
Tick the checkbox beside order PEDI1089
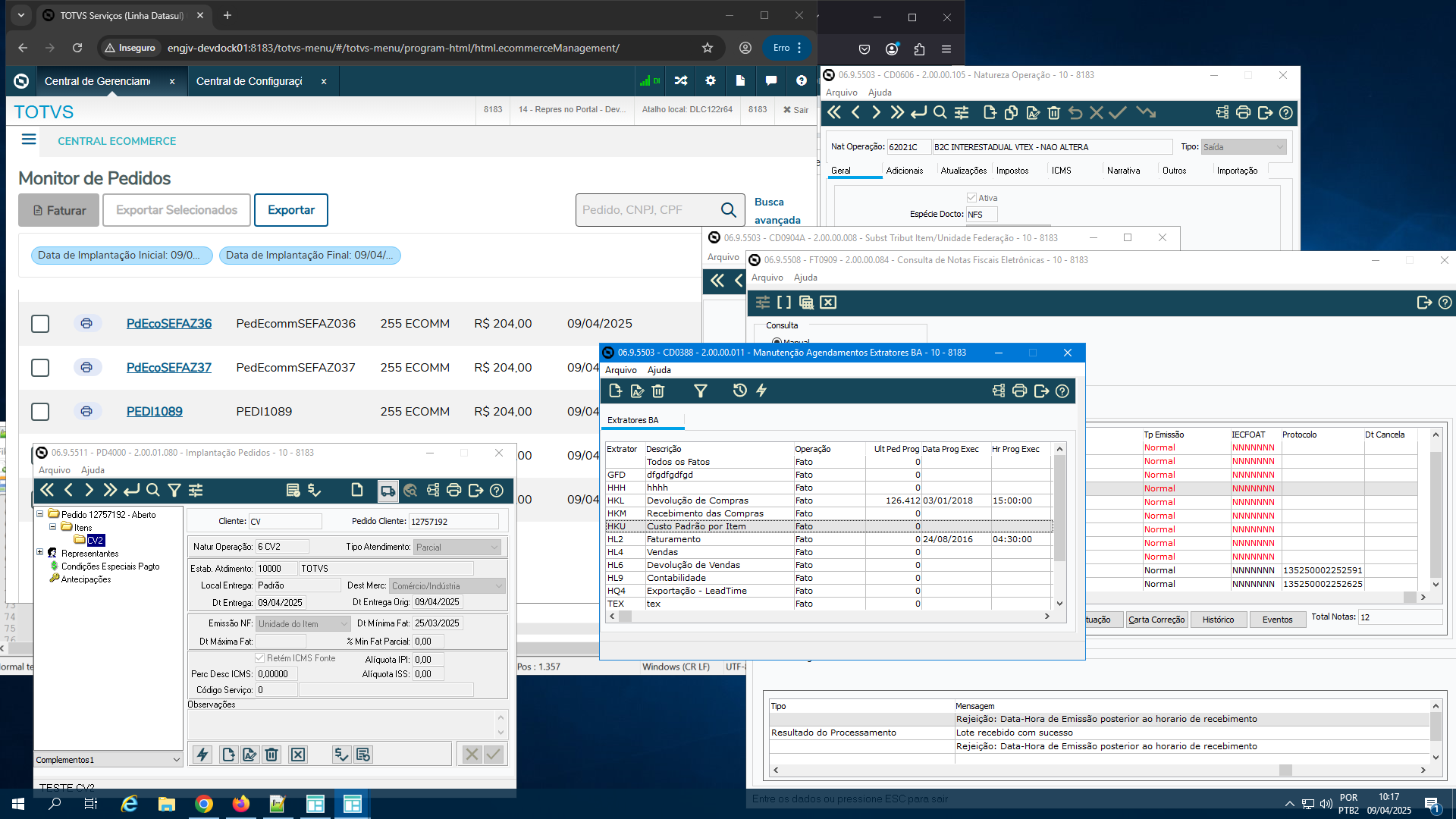(x=40, y=412)
